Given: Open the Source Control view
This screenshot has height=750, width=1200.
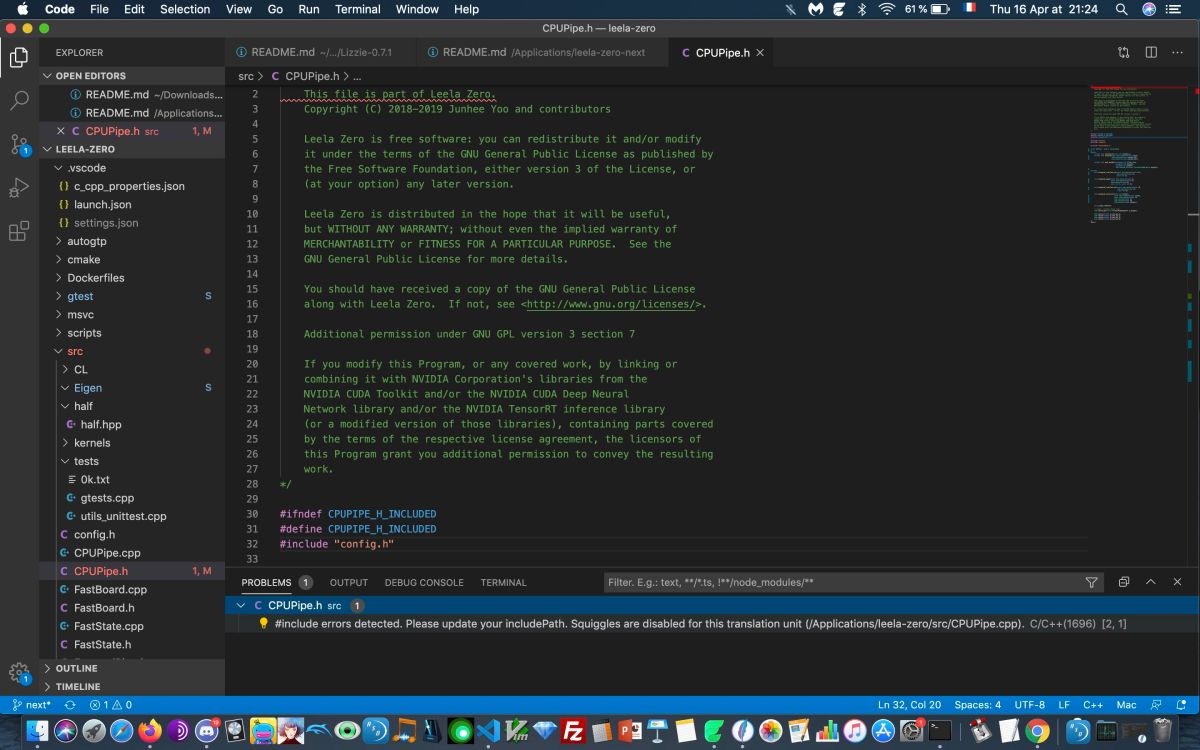Looking at the screenshot, I should [x=19, y=144].
